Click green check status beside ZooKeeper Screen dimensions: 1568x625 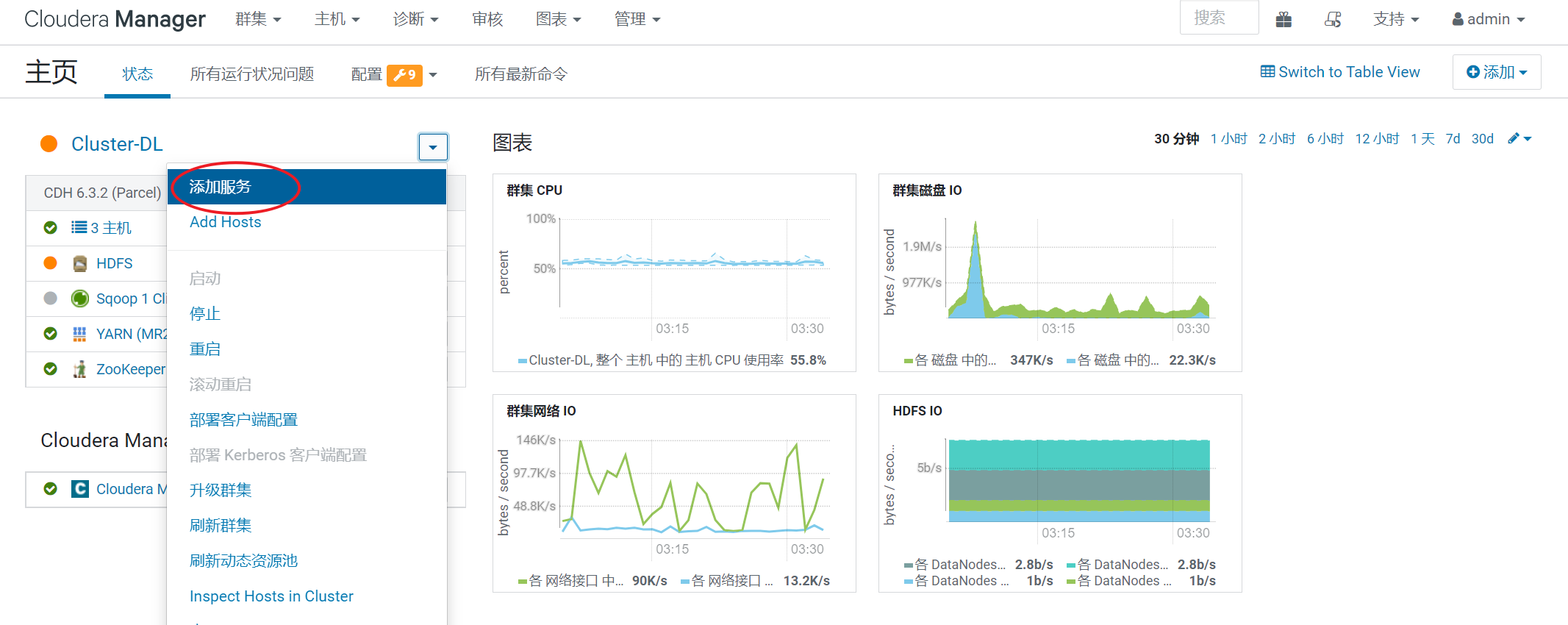pos(50,369)
